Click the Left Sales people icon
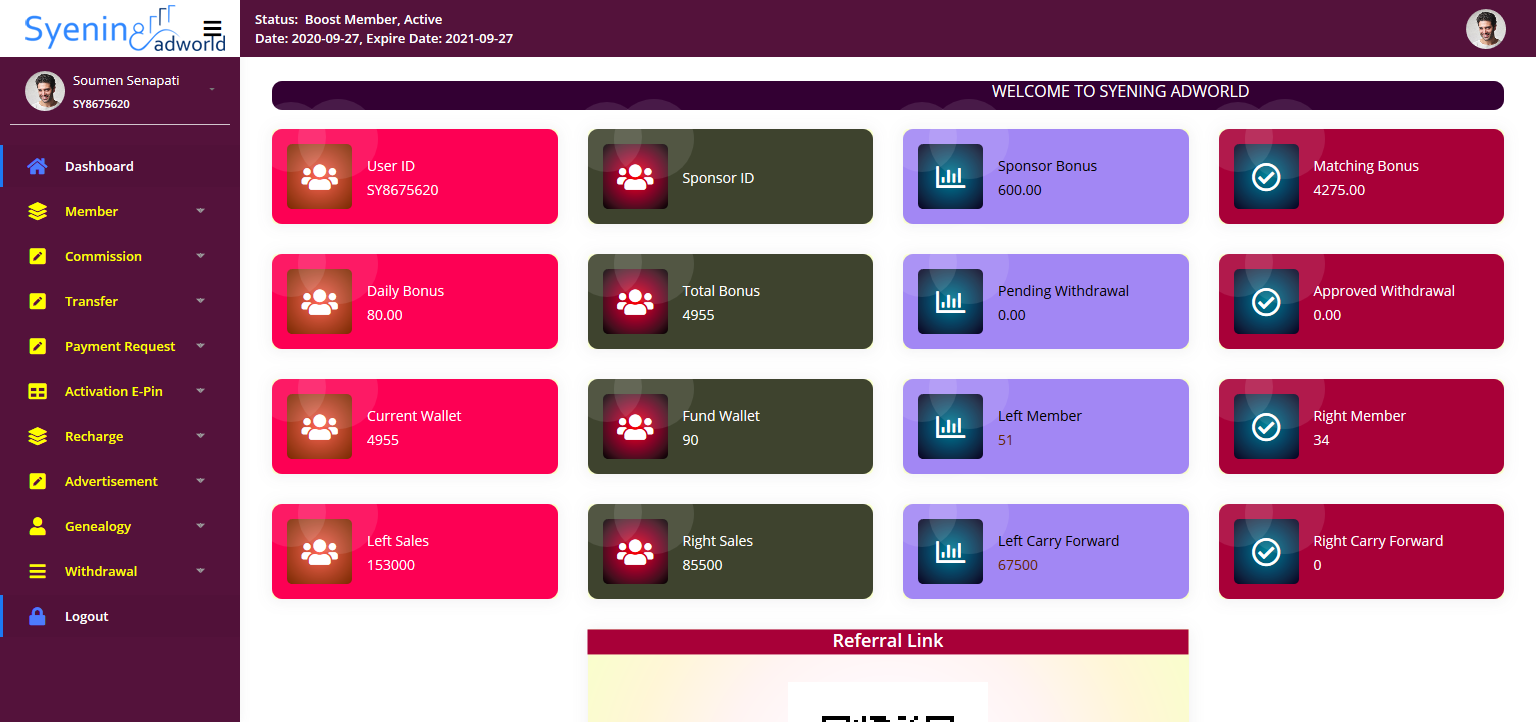Image resolution: width=1536 pixels, height=722 pixels. pyautogui.click(x=319, y=552)
